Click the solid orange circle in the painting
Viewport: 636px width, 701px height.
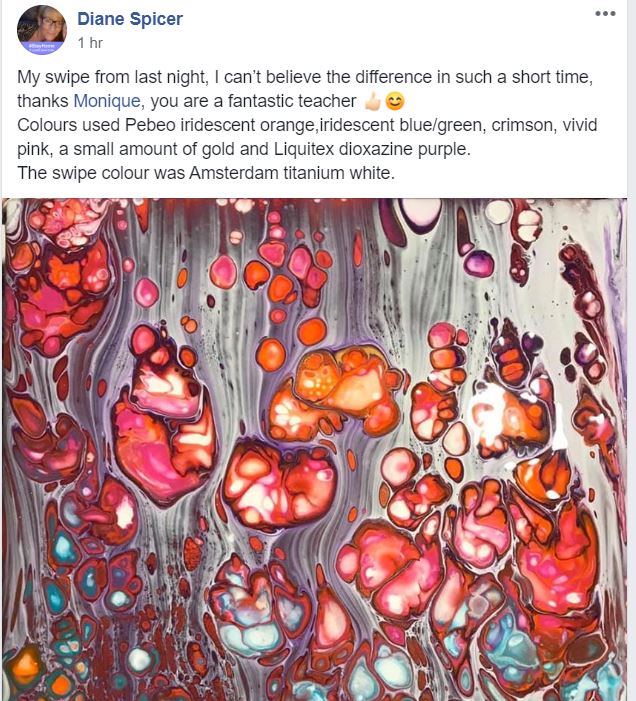pyautogui.click(x=271, y=354)
